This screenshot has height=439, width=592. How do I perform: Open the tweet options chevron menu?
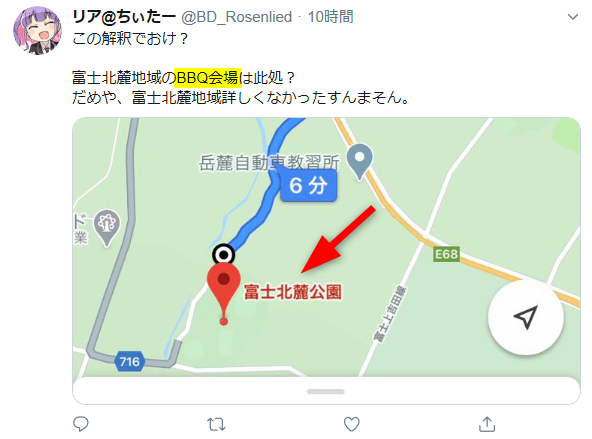[573, 17]
